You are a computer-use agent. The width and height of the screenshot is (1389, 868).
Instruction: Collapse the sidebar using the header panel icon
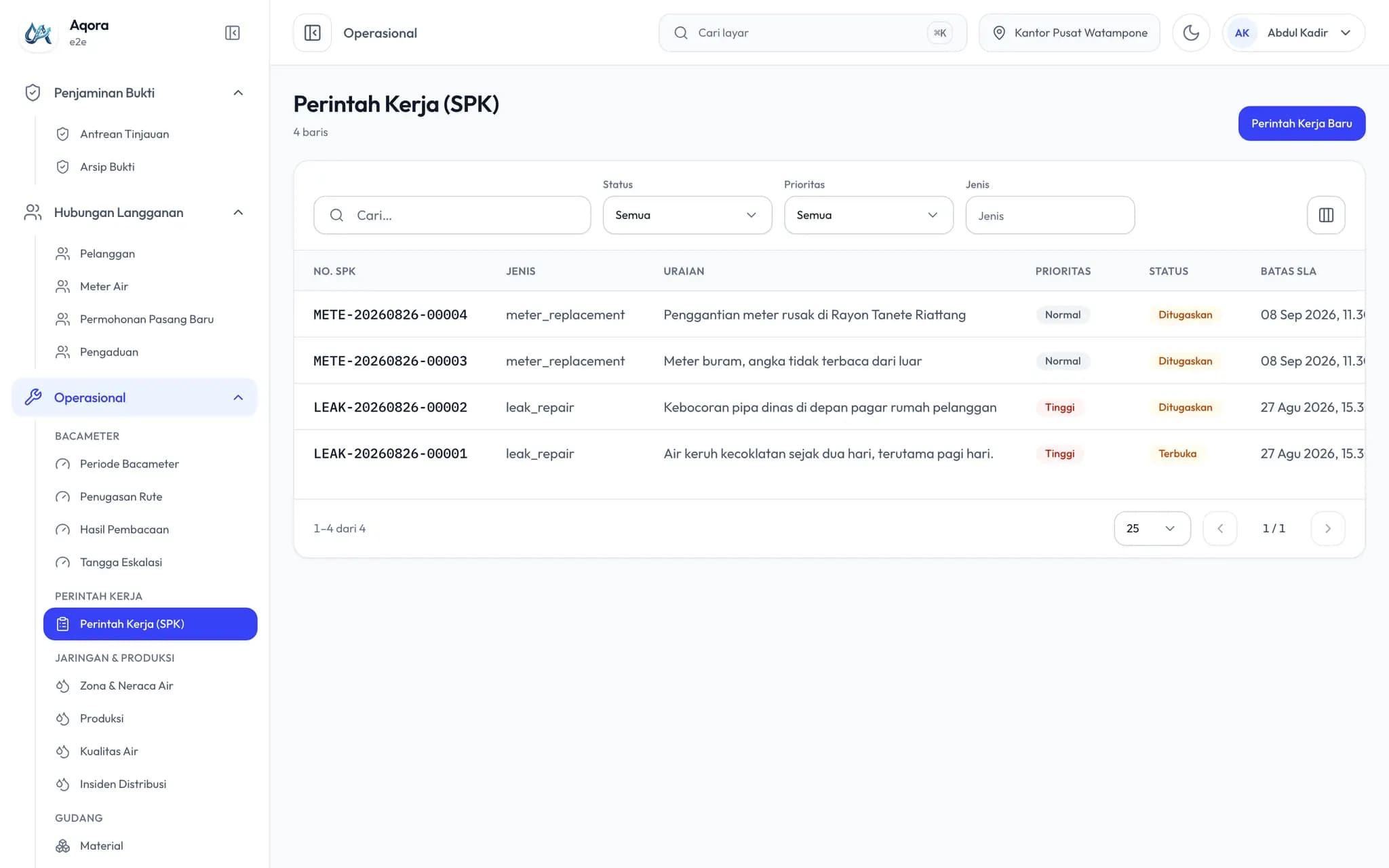tap(232, 33)
